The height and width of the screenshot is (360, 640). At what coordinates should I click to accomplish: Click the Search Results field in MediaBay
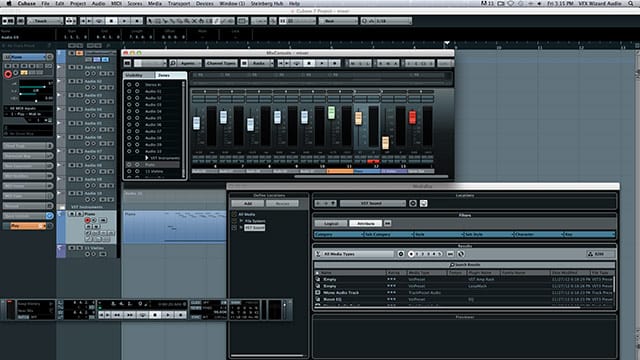point(464,265)
